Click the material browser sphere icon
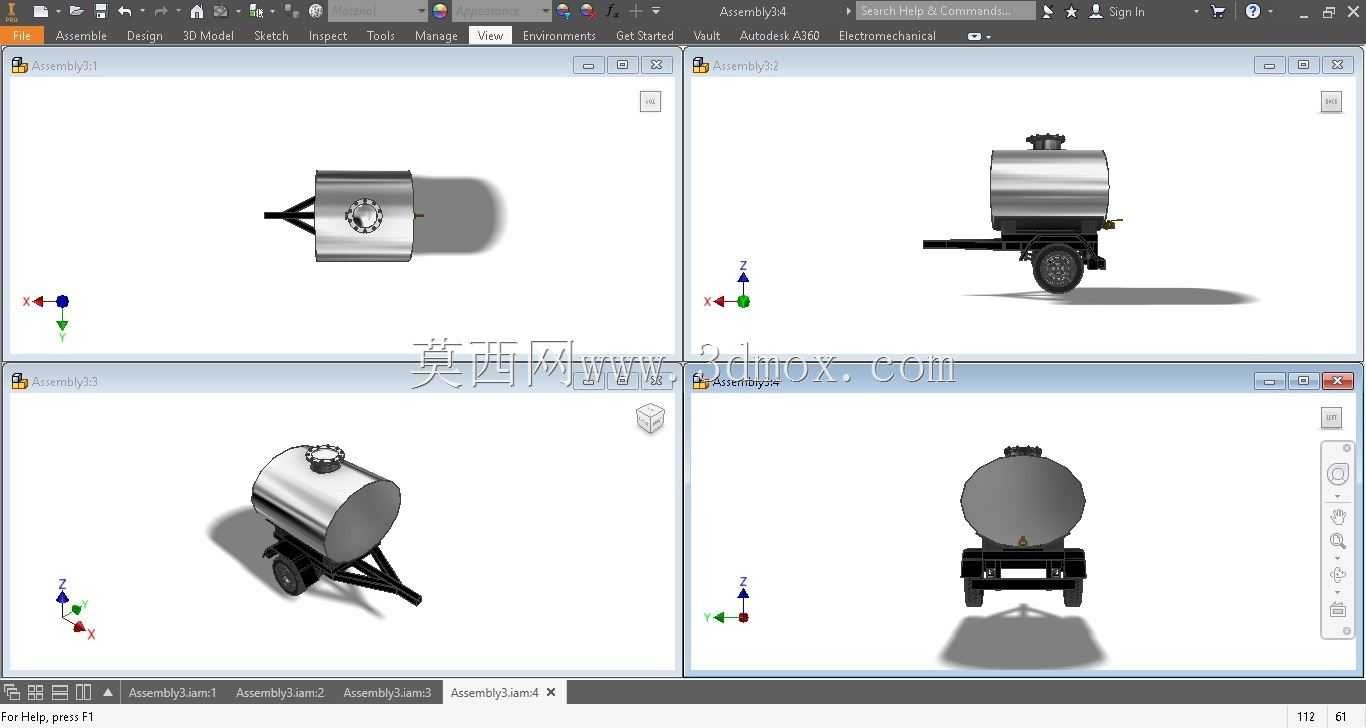 coord(316,11)
